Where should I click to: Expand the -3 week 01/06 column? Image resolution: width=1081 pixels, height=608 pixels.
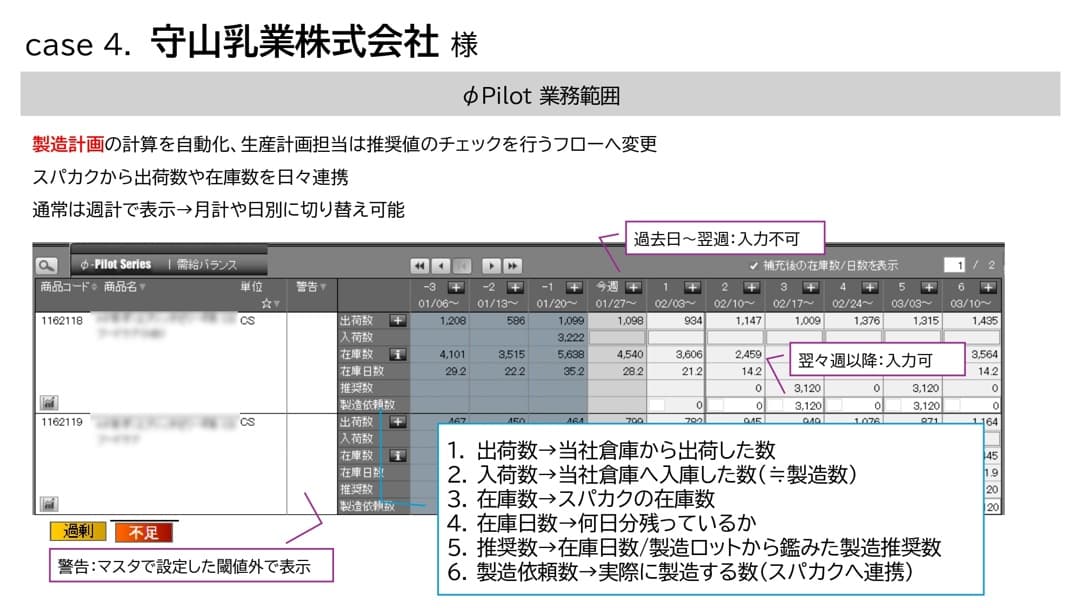pos(456,287)
